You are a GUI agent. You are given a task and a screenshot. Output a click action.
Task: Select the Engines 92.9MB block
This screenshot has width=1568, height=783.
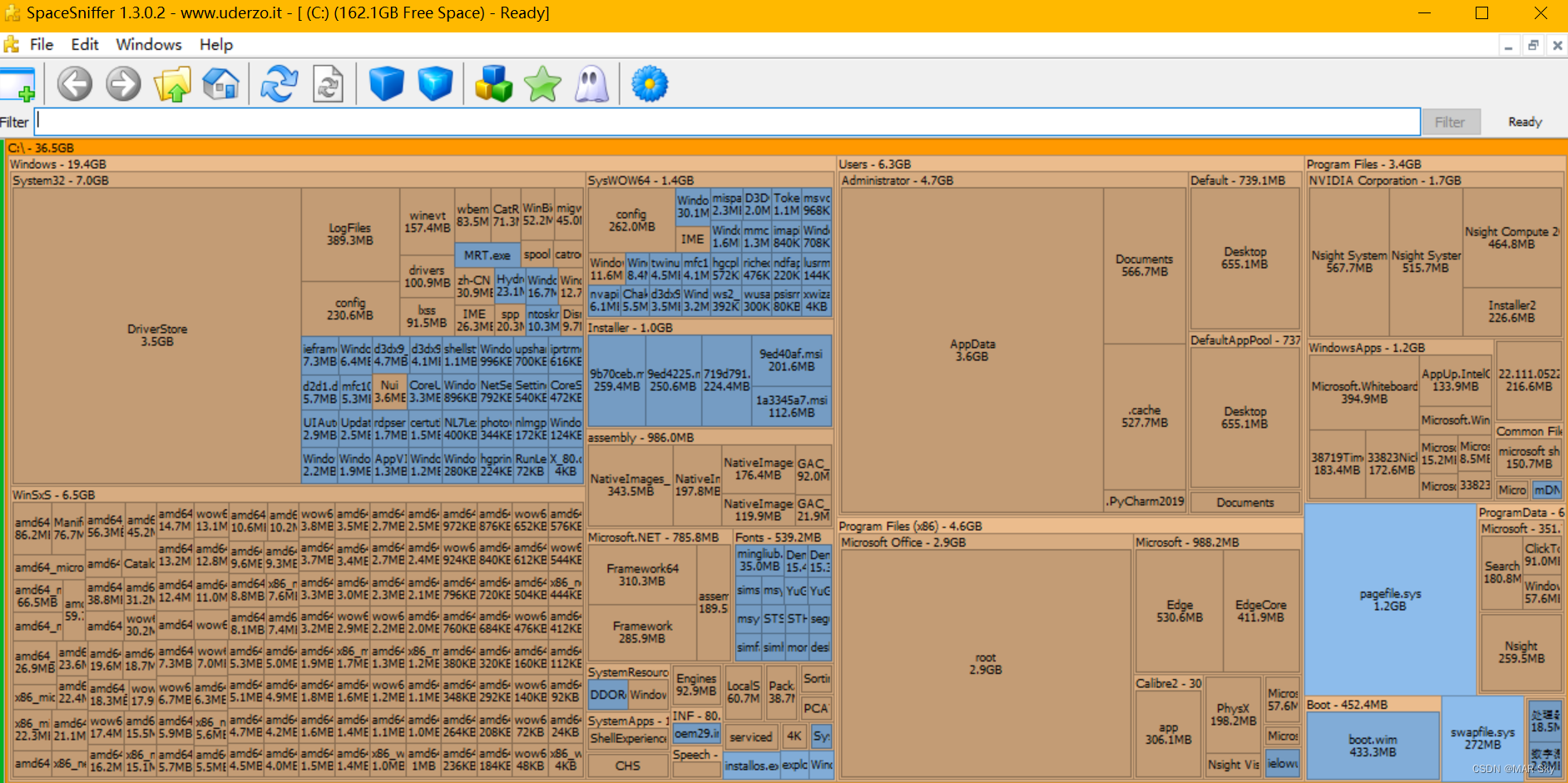(x=696, y=685)
